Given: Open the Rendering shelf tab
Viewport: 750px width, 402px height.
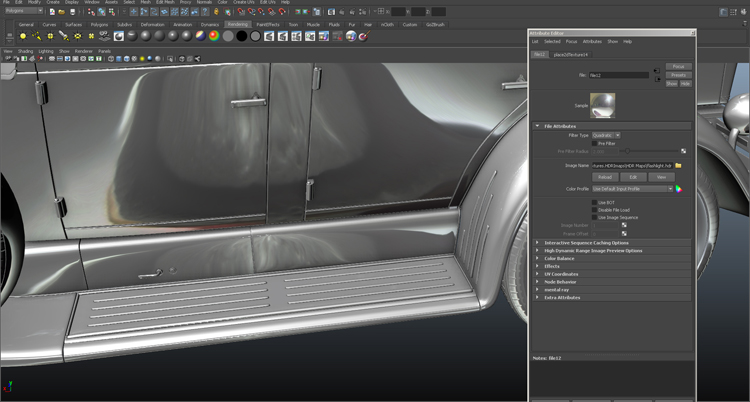Looking at the screenshot, I should click(237, 24).
